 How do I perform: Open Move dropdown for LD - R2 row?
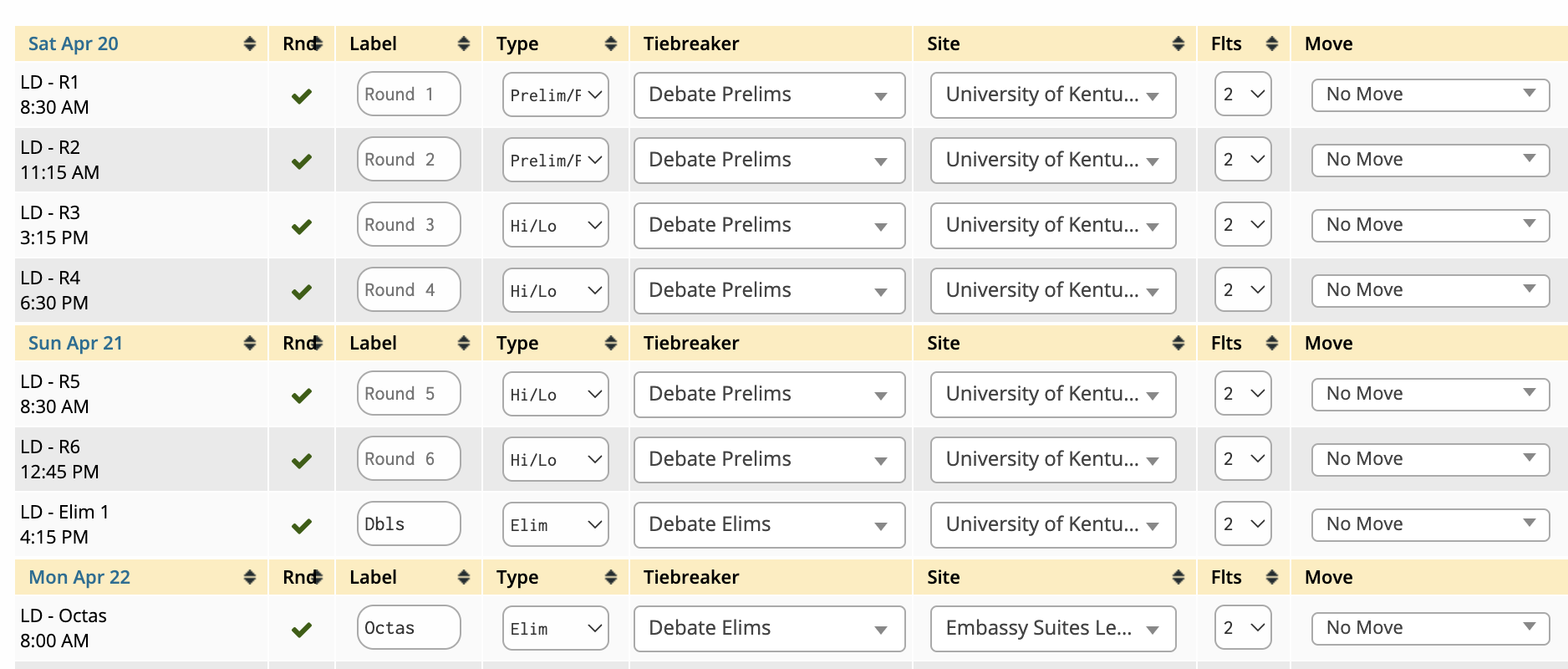pyautogui.click(x=1430, y=160)
